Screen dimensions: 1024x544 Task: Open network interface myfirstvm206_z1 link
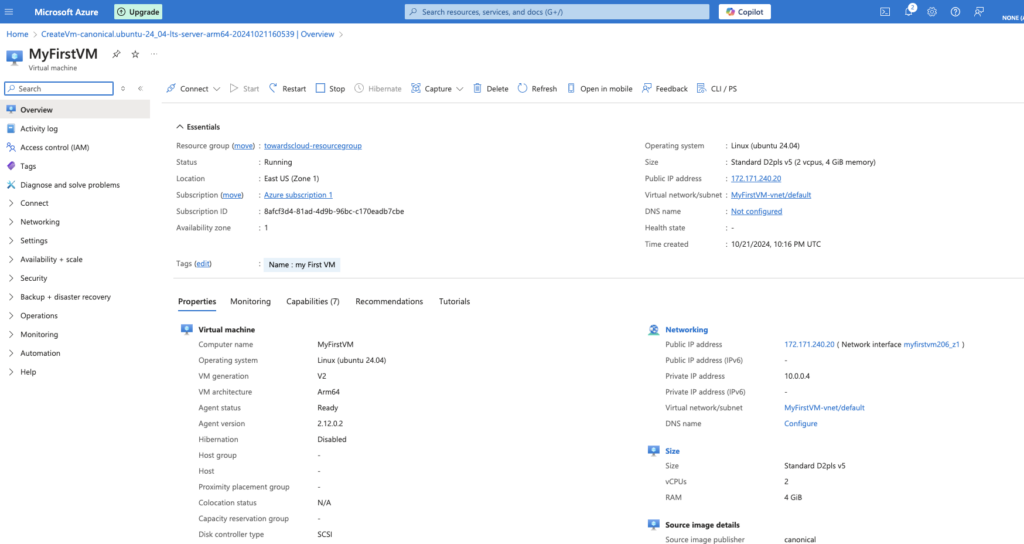[x=931, y=344]
